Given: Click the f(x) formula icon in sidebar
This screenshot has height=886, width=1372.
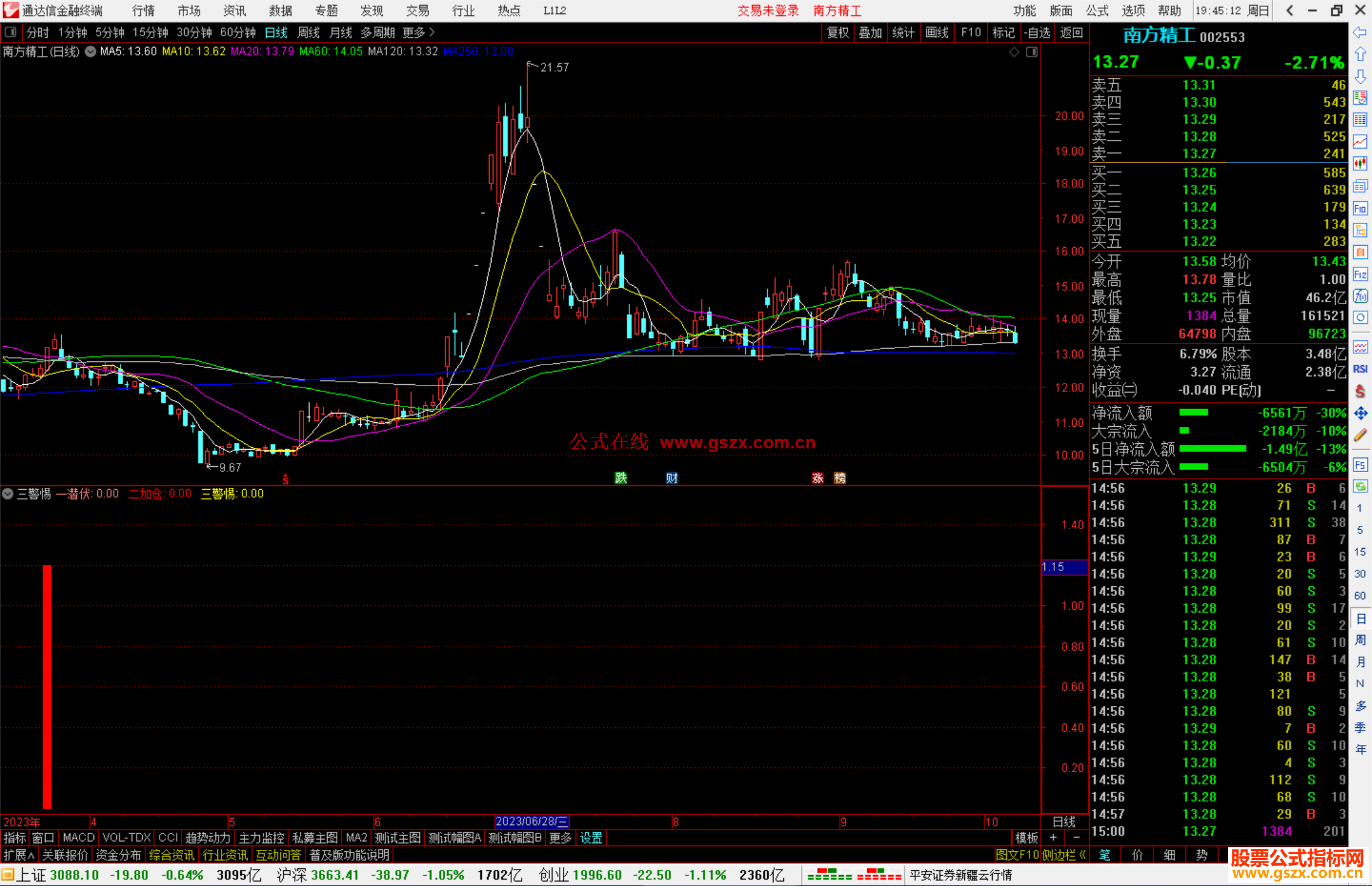Looking at the screenshot, I should pyautogui.click(x=1360, y=296).
